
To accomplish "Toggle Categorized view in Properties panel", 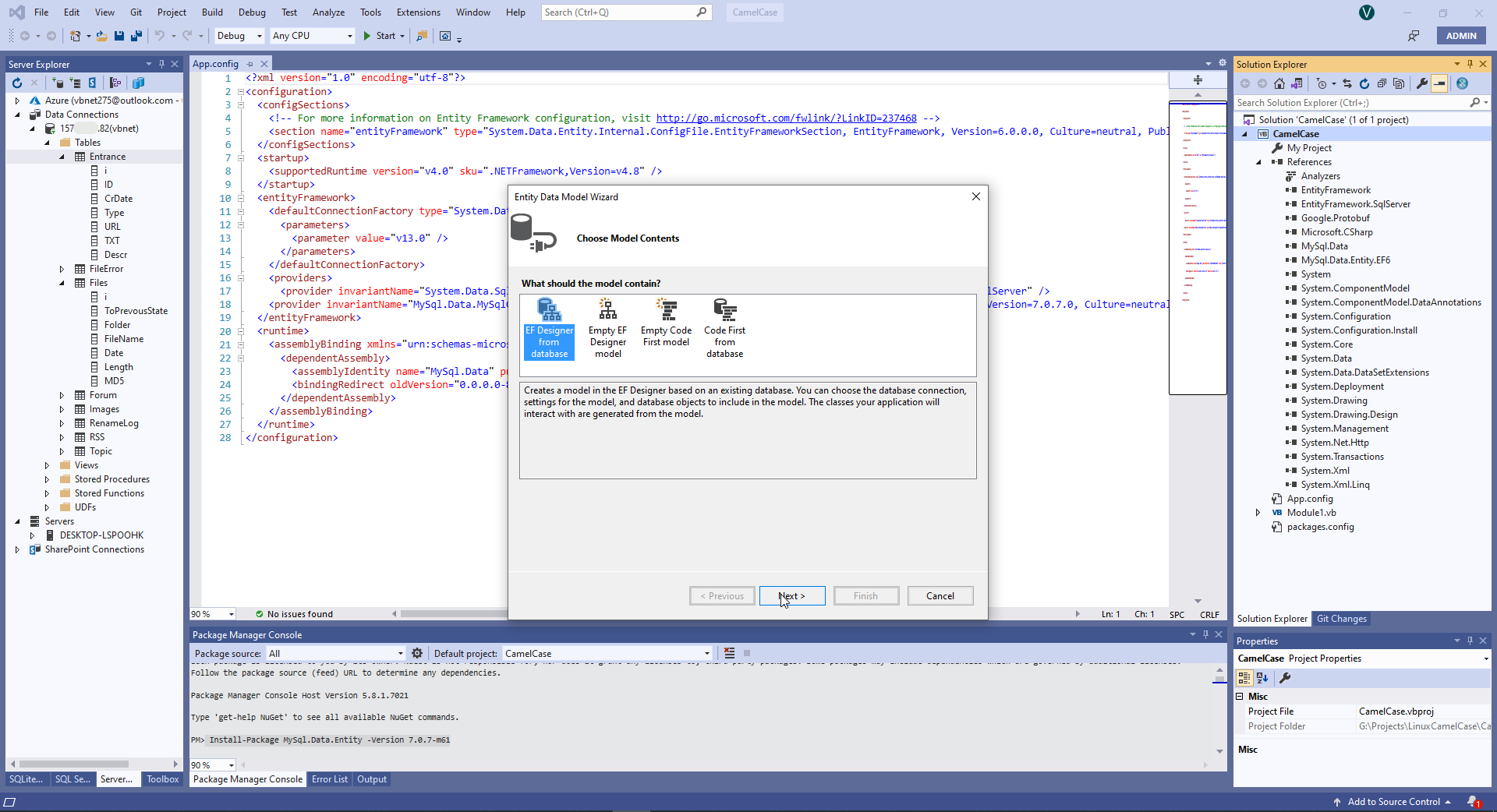I will tap(1244, 678).
